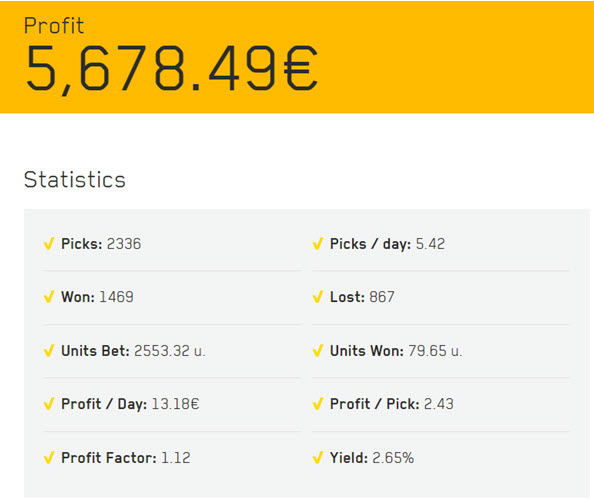594x500 pixels.
Task: Click the checkmark icon beside Profit / Pick
Action: [318, 404]
